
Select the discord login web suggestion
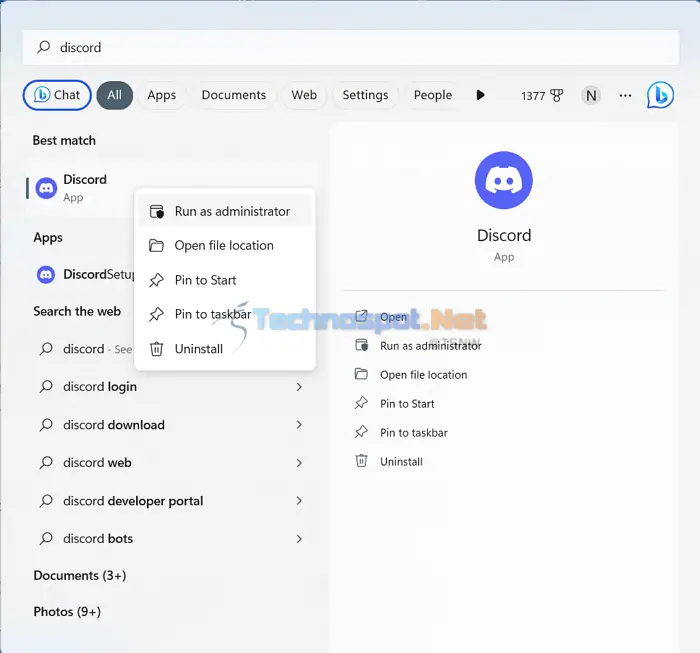click(172, 387)
